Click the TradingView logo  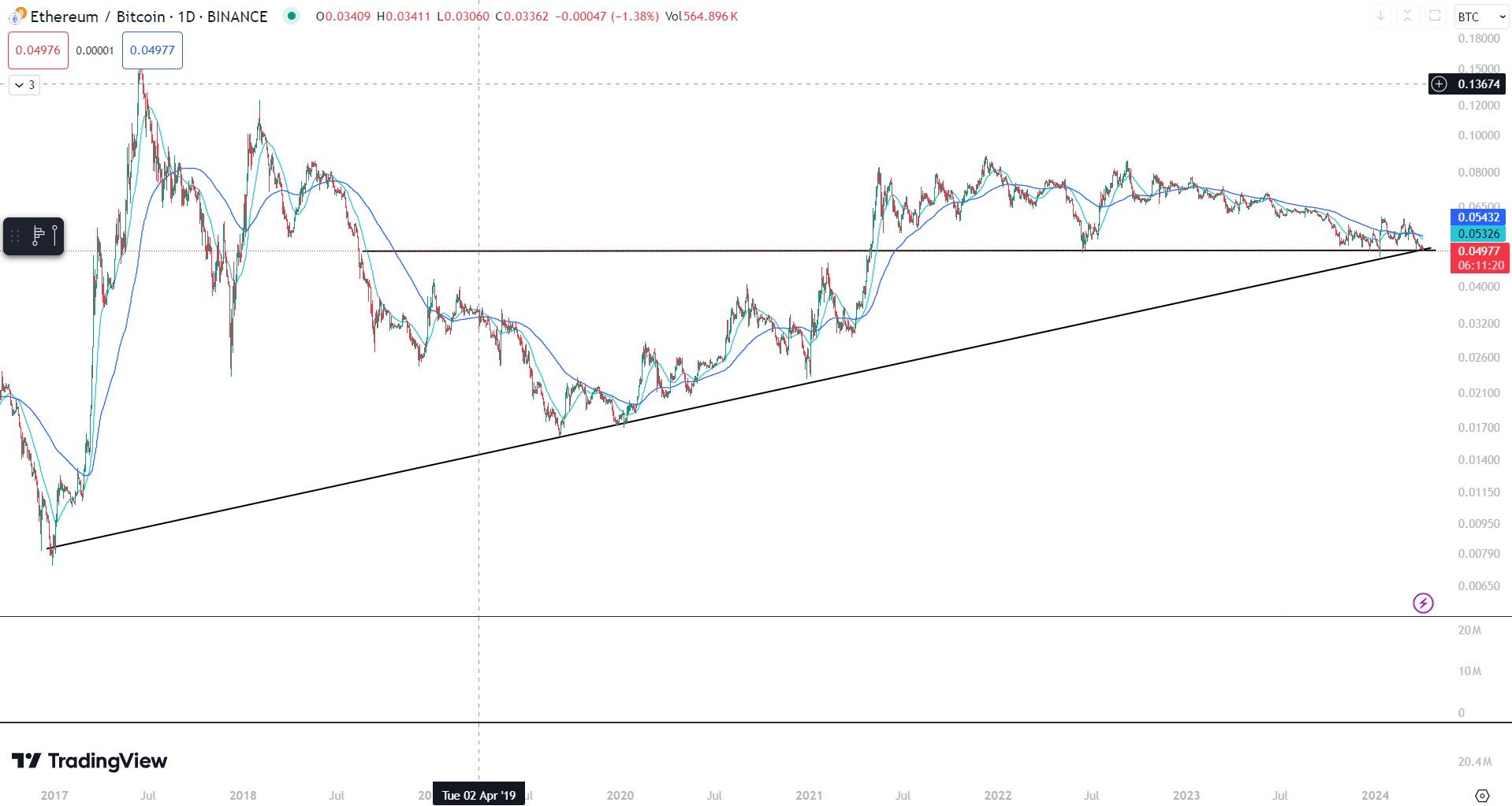(x=89, y=760)
